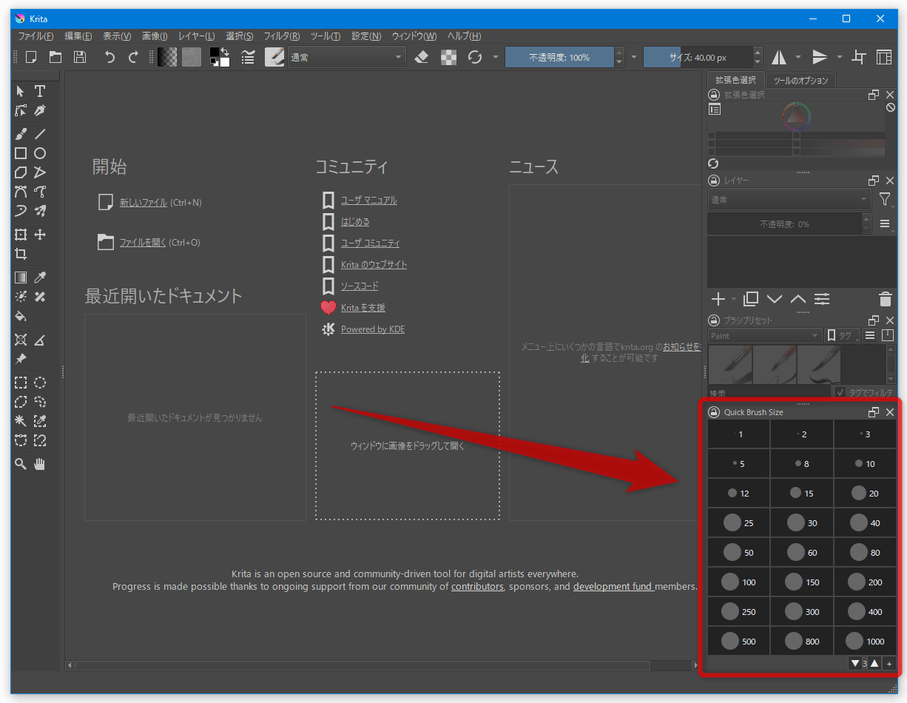Select the Zoom magnifier tool
This screenshot has height=703, width=907.
tap(21, 463)
